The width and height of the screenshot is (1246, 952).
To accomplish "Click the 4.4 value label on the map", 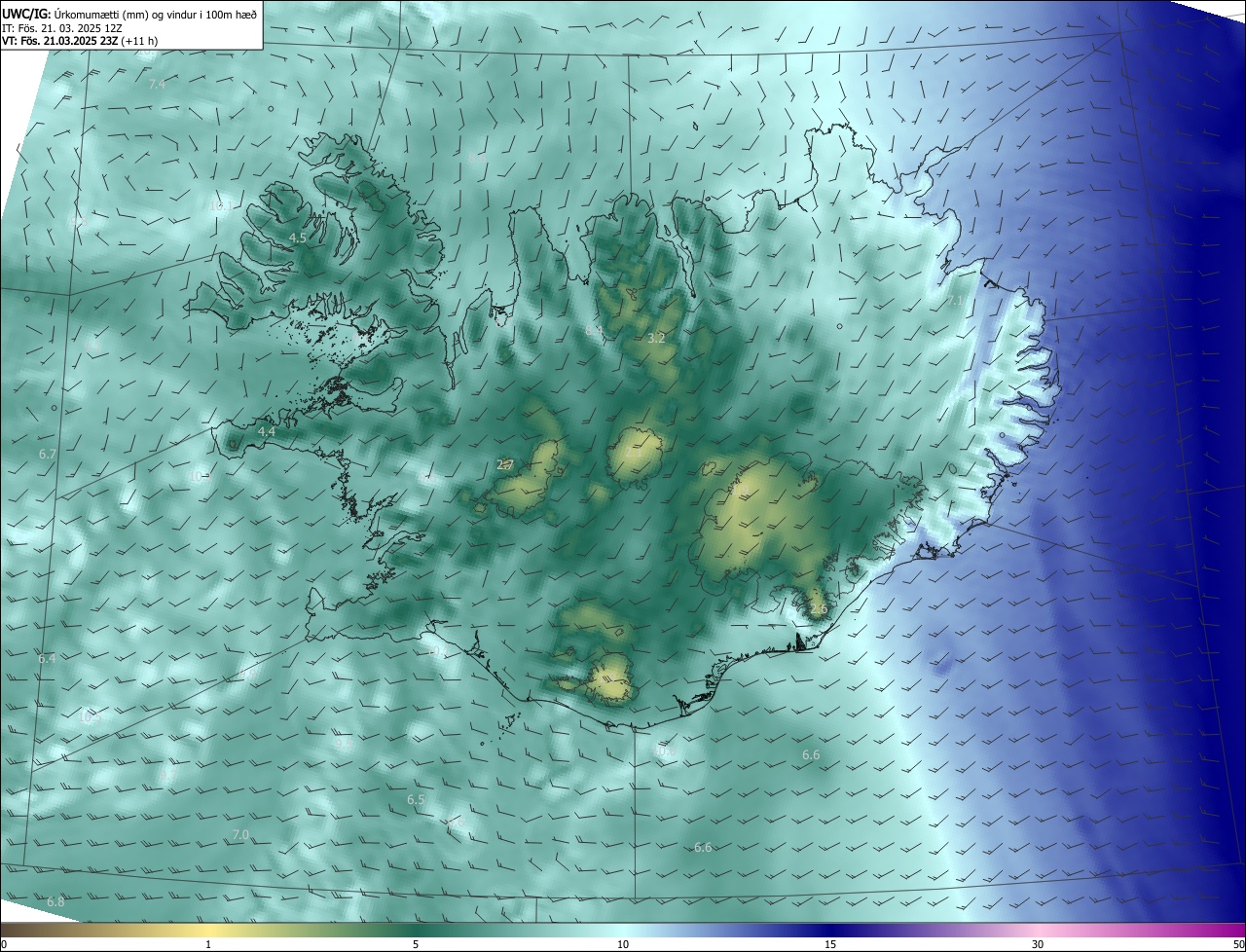I will [267, 431].
